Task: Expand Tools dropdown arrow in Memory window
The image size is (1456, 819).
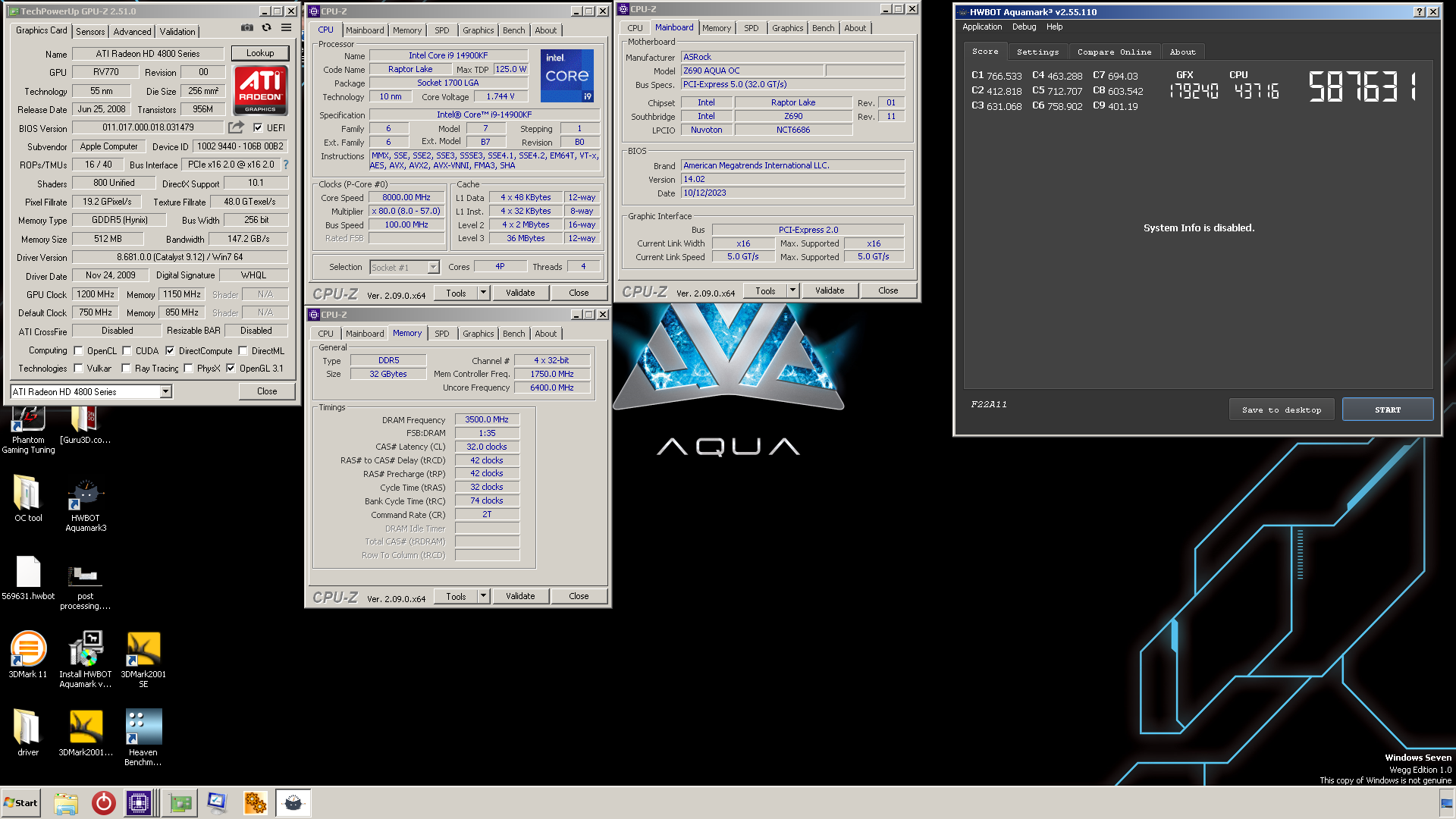Action: [x=483, y=596]
